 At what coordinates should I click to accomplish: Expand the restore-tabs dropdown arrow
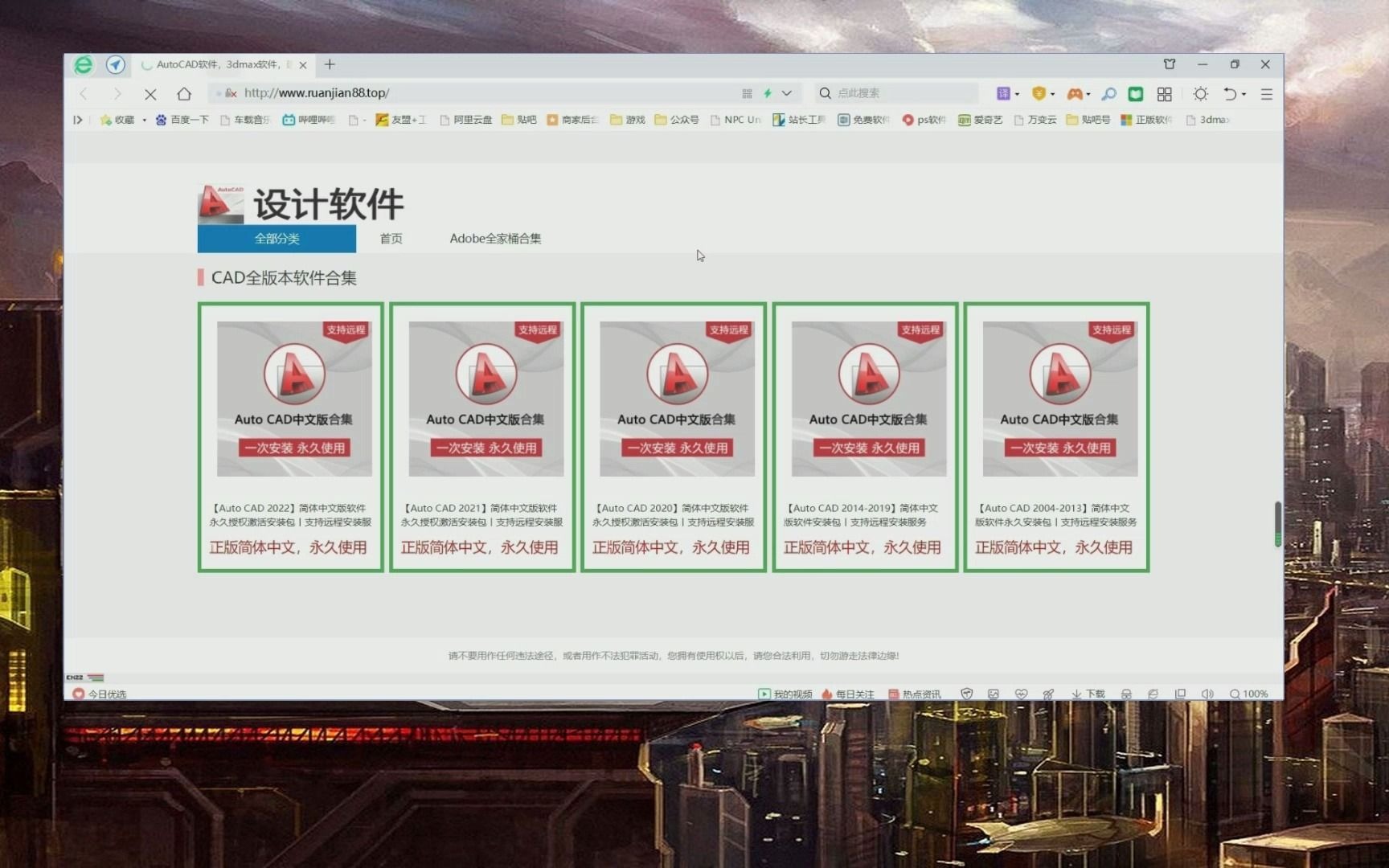coord(1242,93)
